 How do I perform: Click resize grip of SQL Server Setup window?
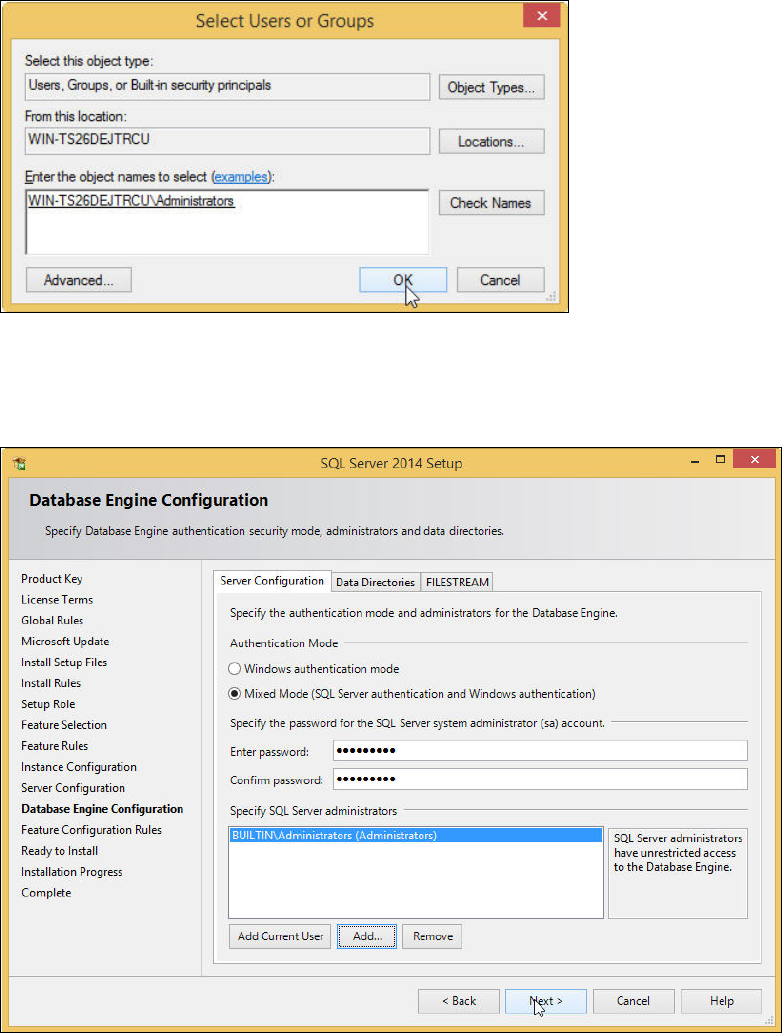pos(769,1020)
